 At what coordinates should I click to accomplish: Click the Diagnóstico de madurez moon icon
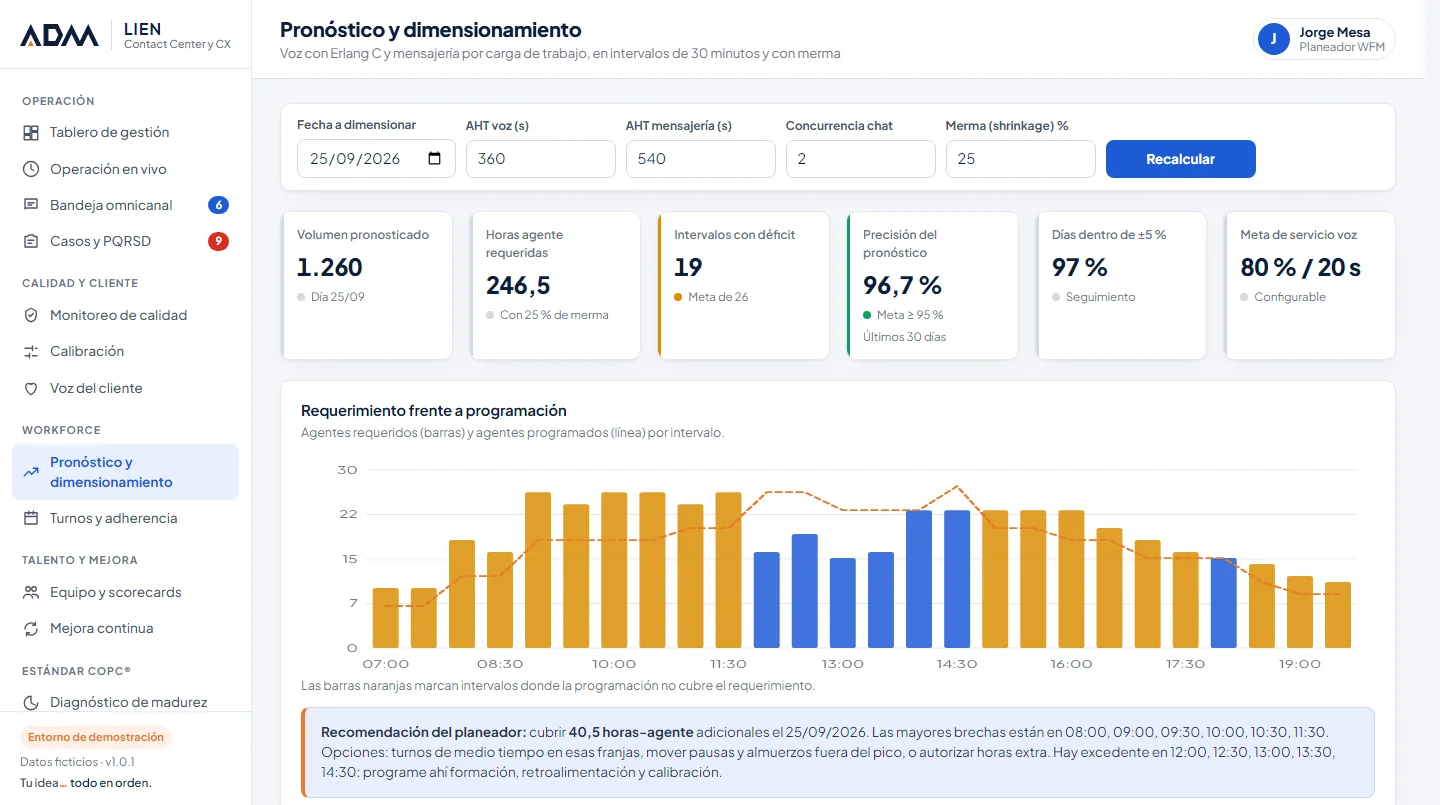click(31, 702)
